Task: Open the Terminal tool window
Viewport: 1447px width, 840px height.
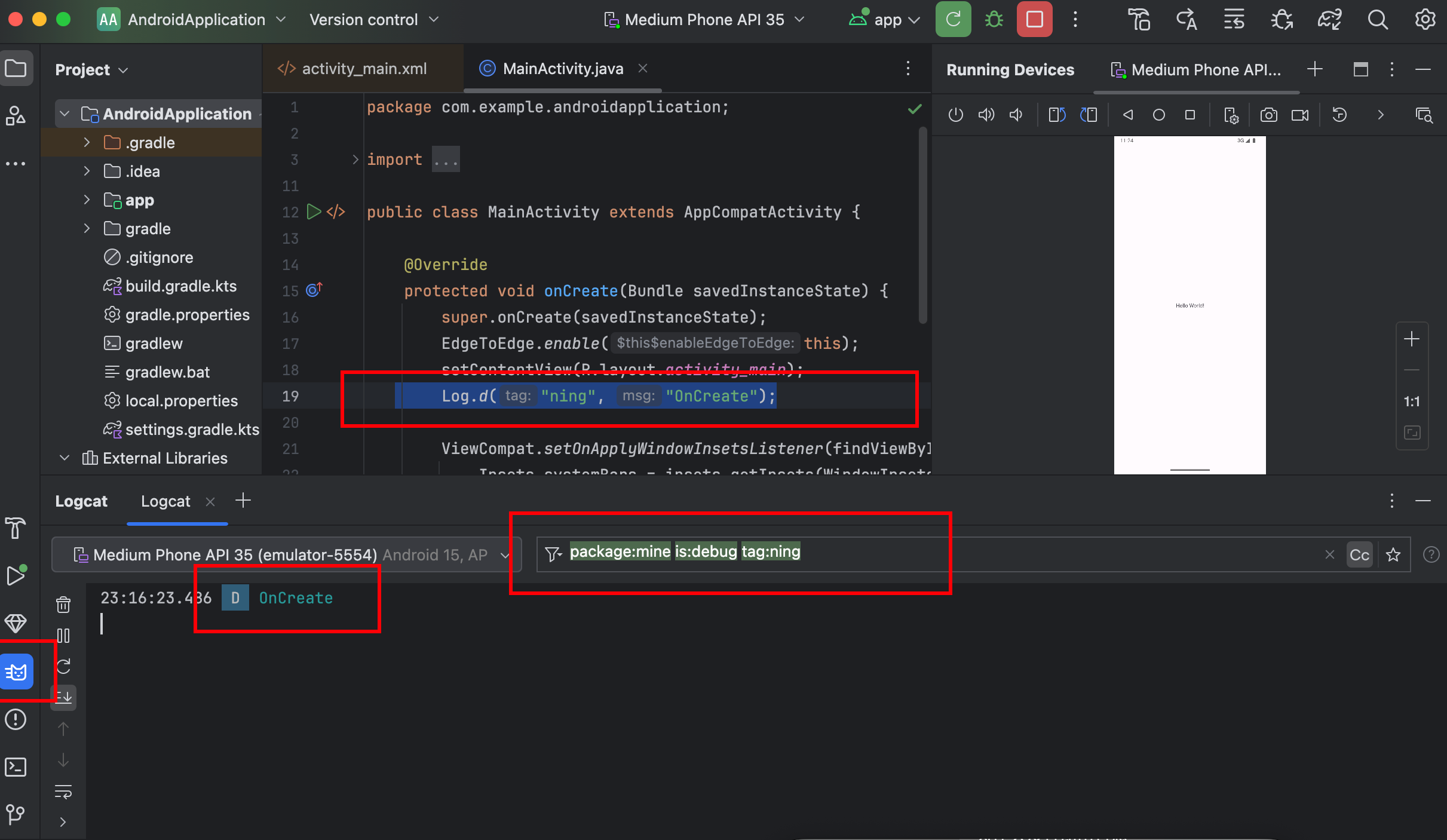Action: 16,767
